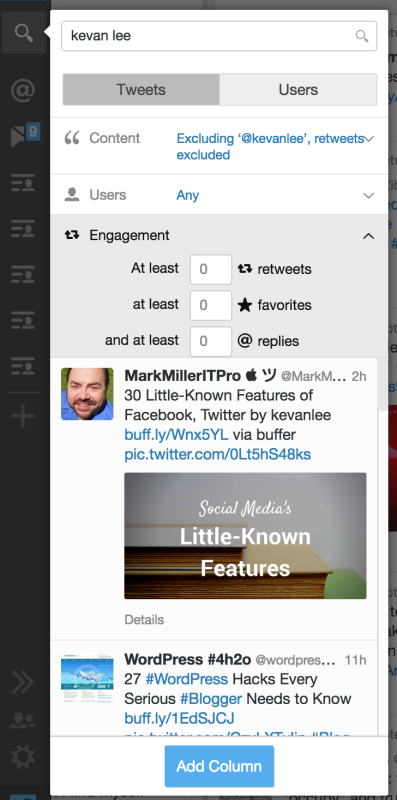
Task: Click the Engagement section label
Action: click(x=129, y=235)
